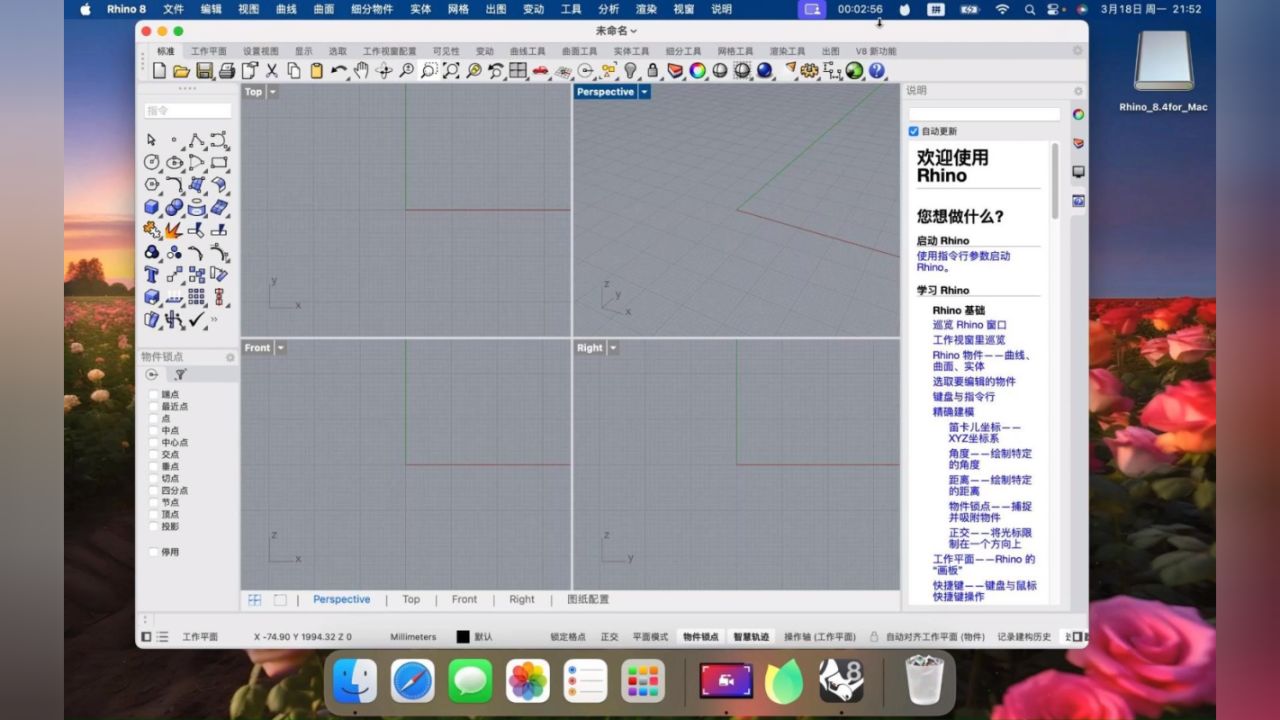Viewport: 1280px width, 720px height.
Task: Switch to the 曲面工具 toolbar tab
Action: [x=579, y=51]
